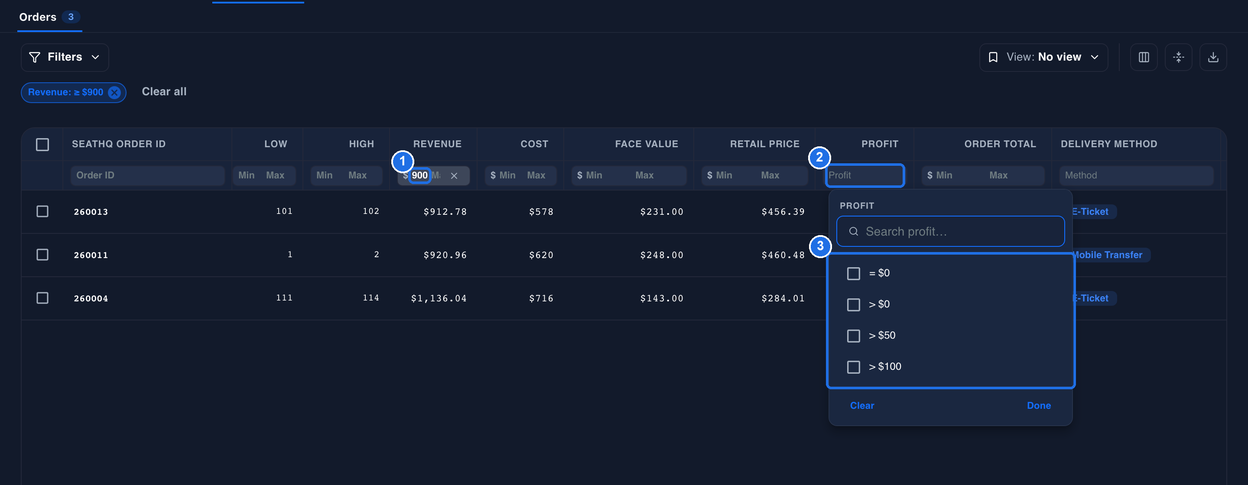Select the checkbox for order 260013
Screen dimensions: 1248x485
42,212
